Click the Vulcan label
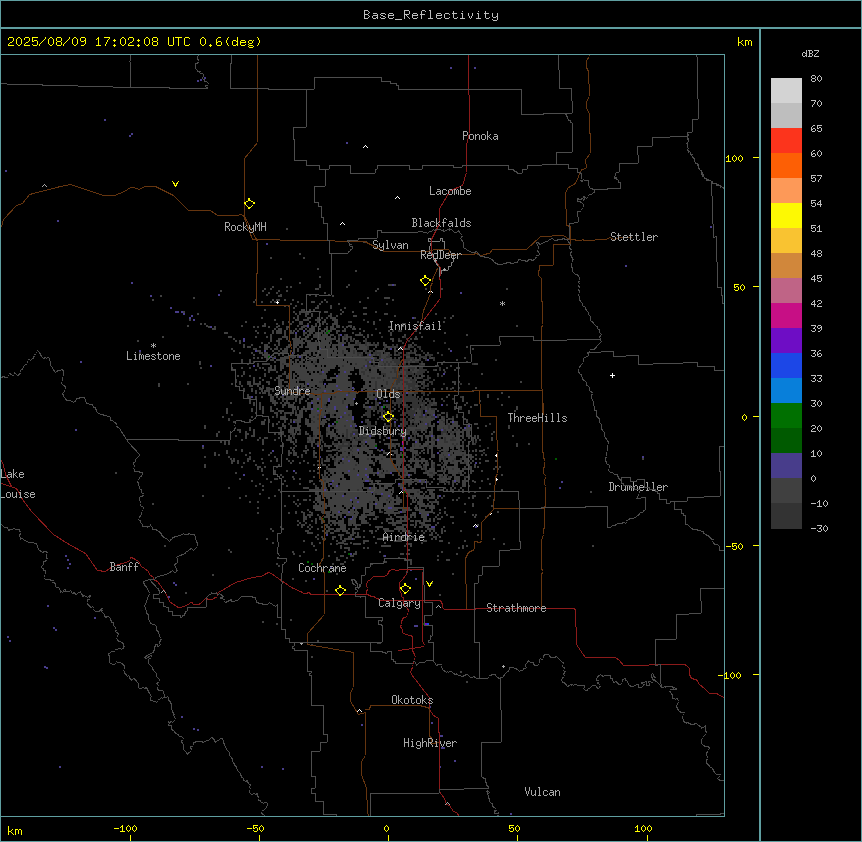 click(542, 792)
